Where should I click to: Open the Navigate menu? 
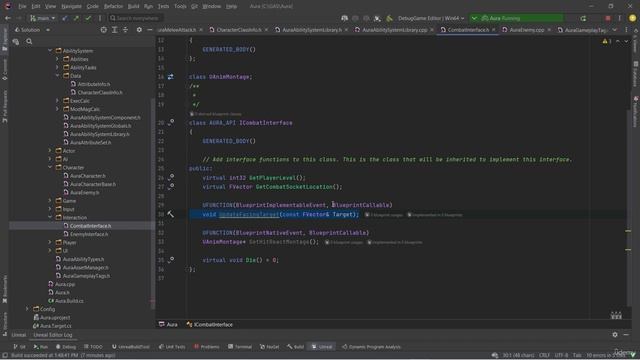pyautogui.click(x=71, y=7)
